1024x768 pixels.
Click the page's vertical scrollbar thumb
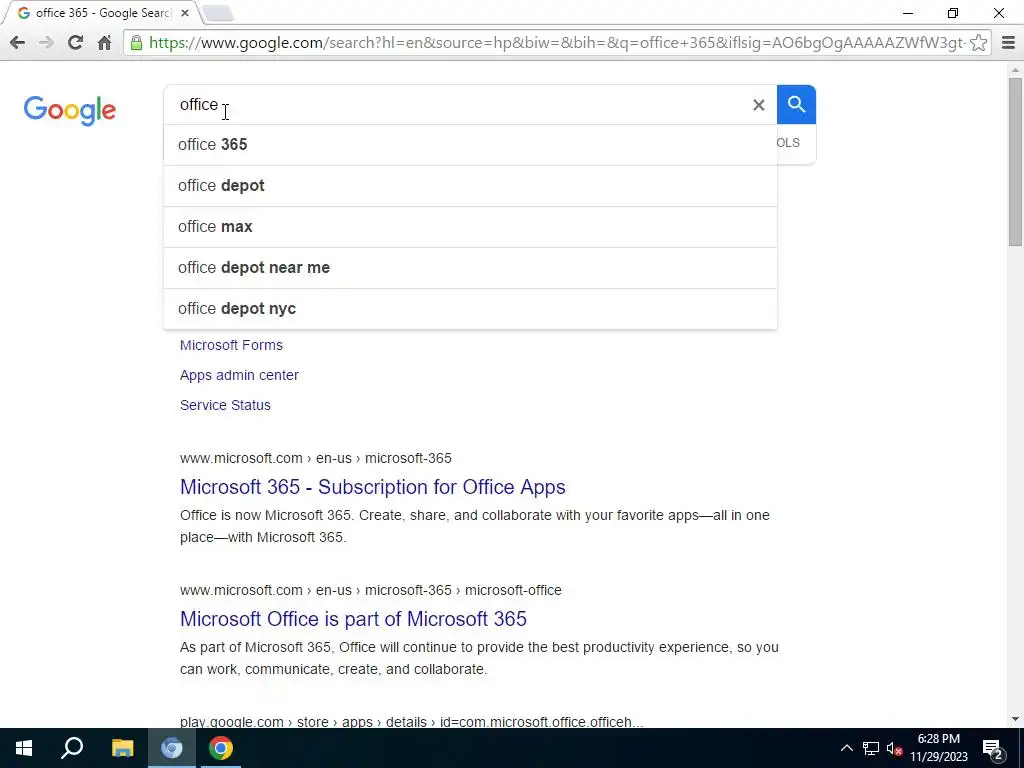pos(1015,161)
